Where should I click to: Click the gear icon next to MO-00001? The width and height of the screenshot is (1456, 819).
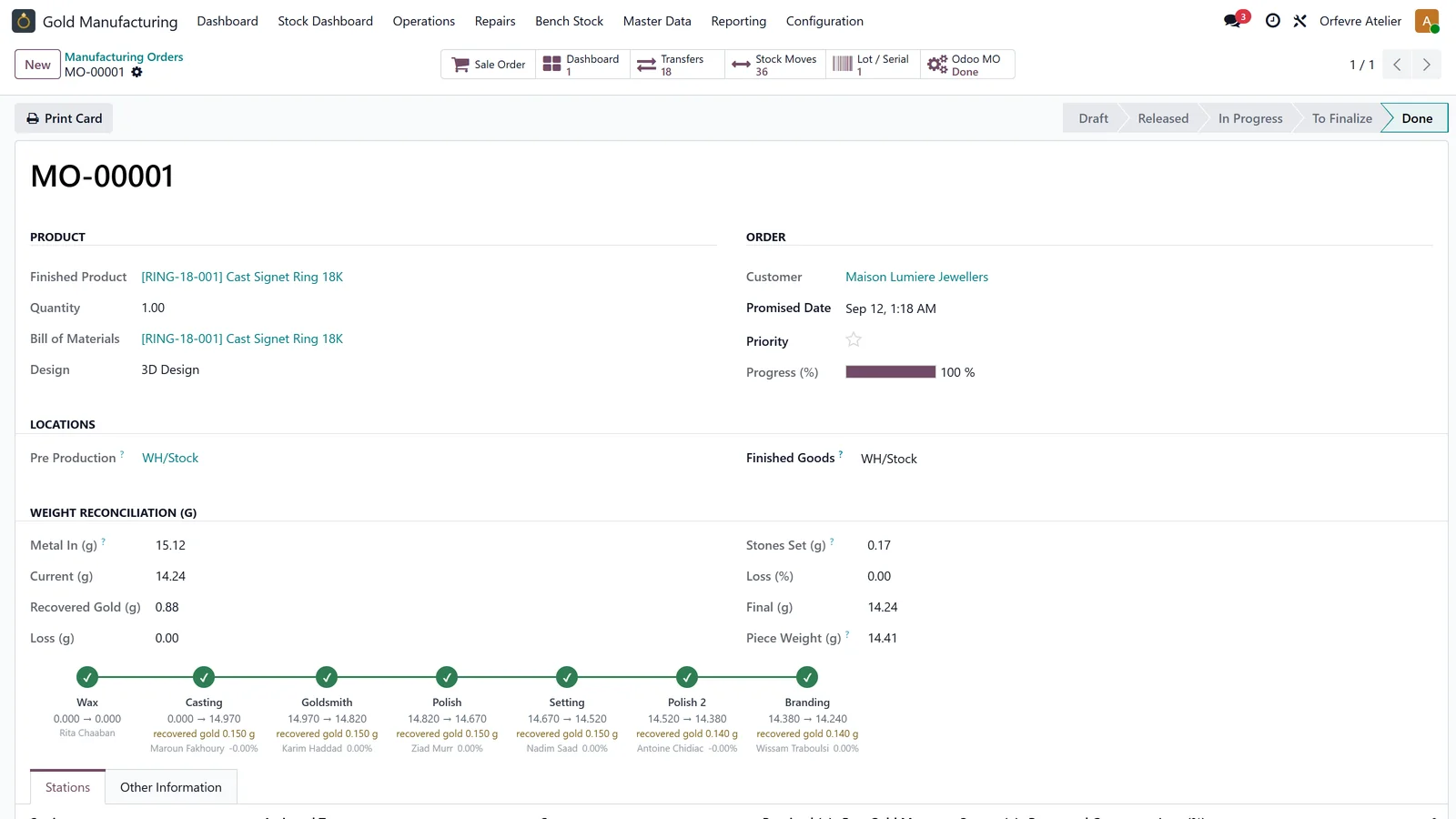[136, 72]
